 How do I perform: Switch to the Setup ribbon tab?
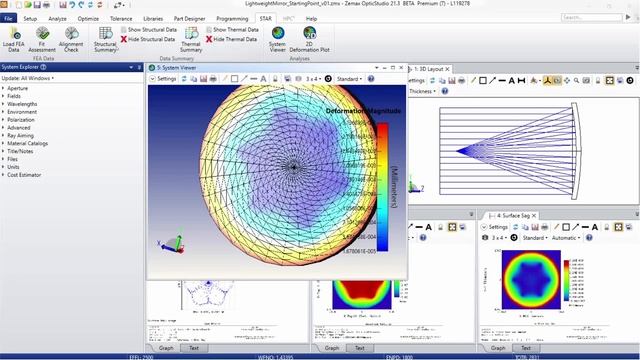tap(30, 18)
